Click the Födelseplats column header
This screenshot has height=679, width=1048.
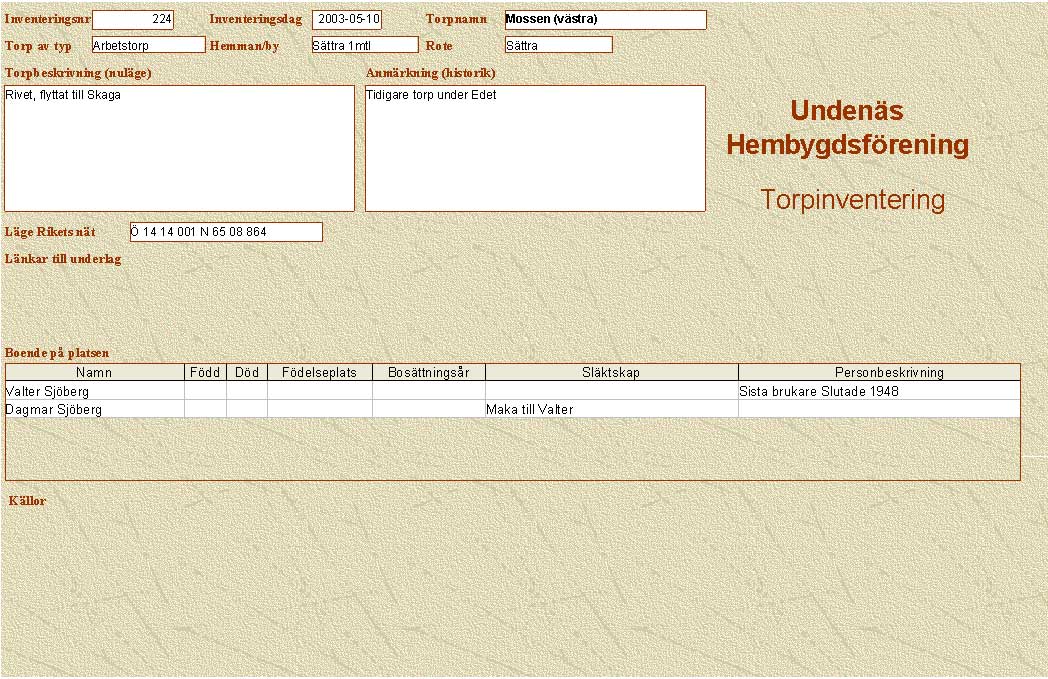tap(319, 373)
